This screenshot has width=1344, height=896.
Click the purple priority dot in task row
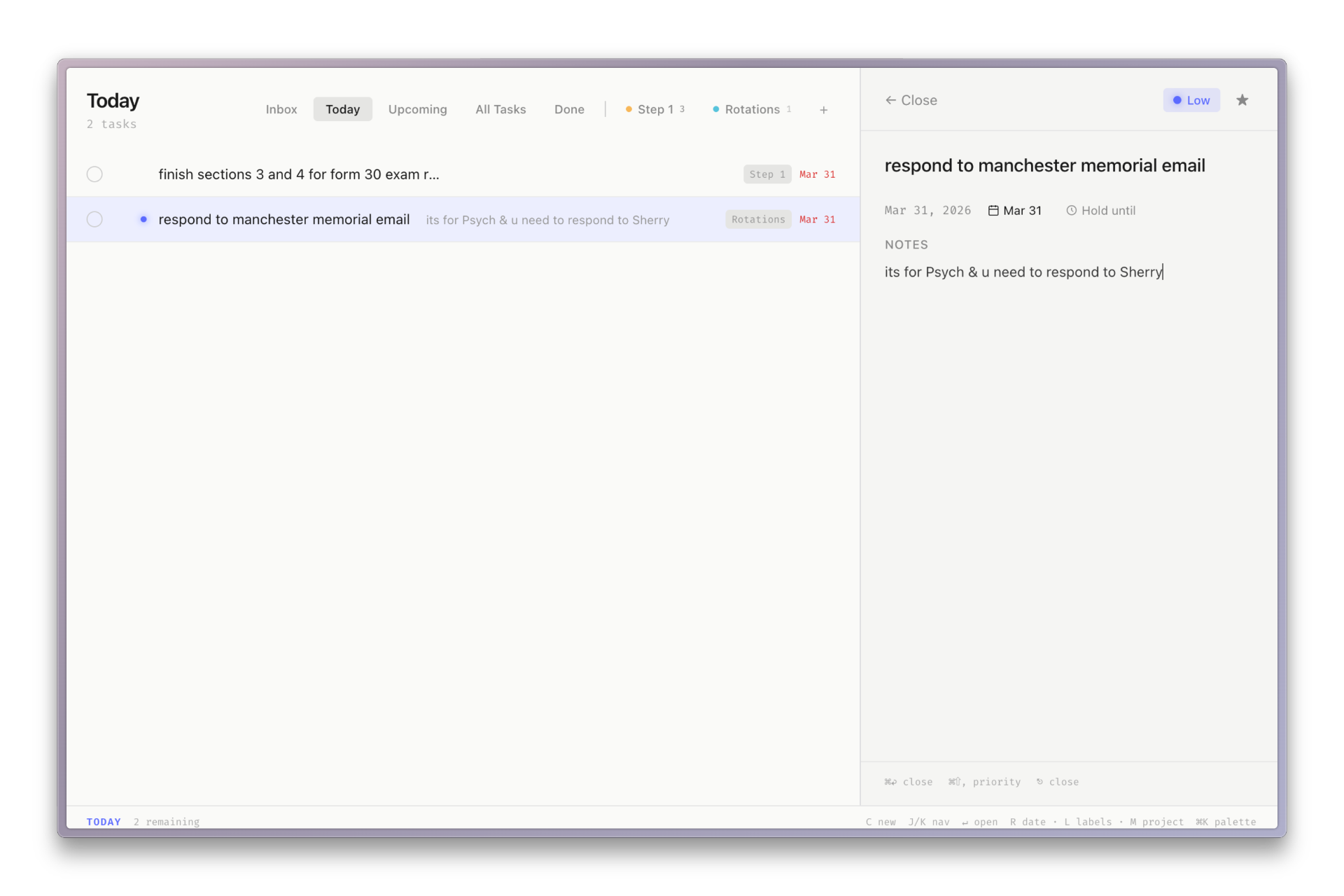pyautogui.click(x=143, y=219)
